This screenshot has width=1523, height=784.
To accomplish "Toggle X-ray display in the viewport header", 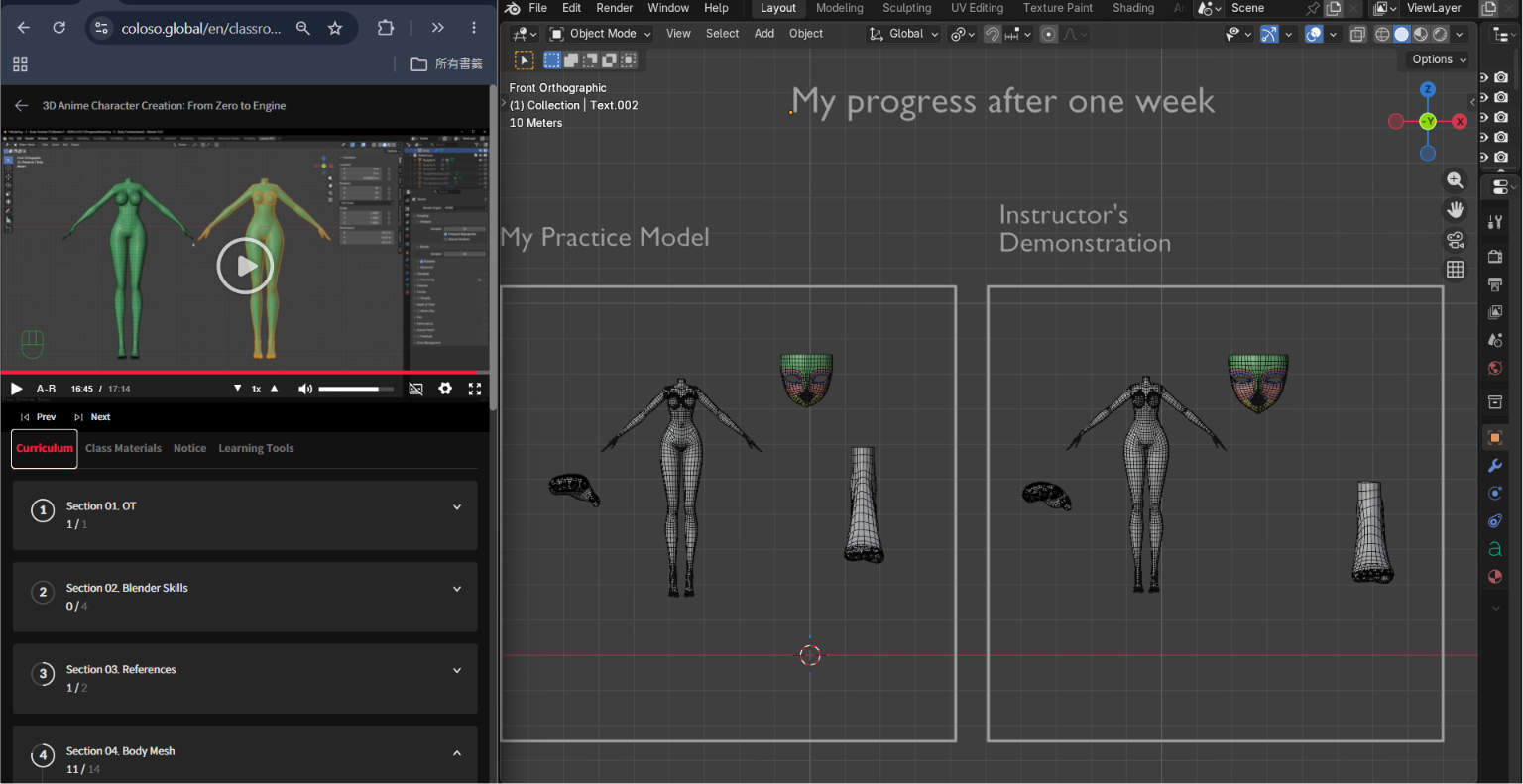I will (x=1358, y=34).
